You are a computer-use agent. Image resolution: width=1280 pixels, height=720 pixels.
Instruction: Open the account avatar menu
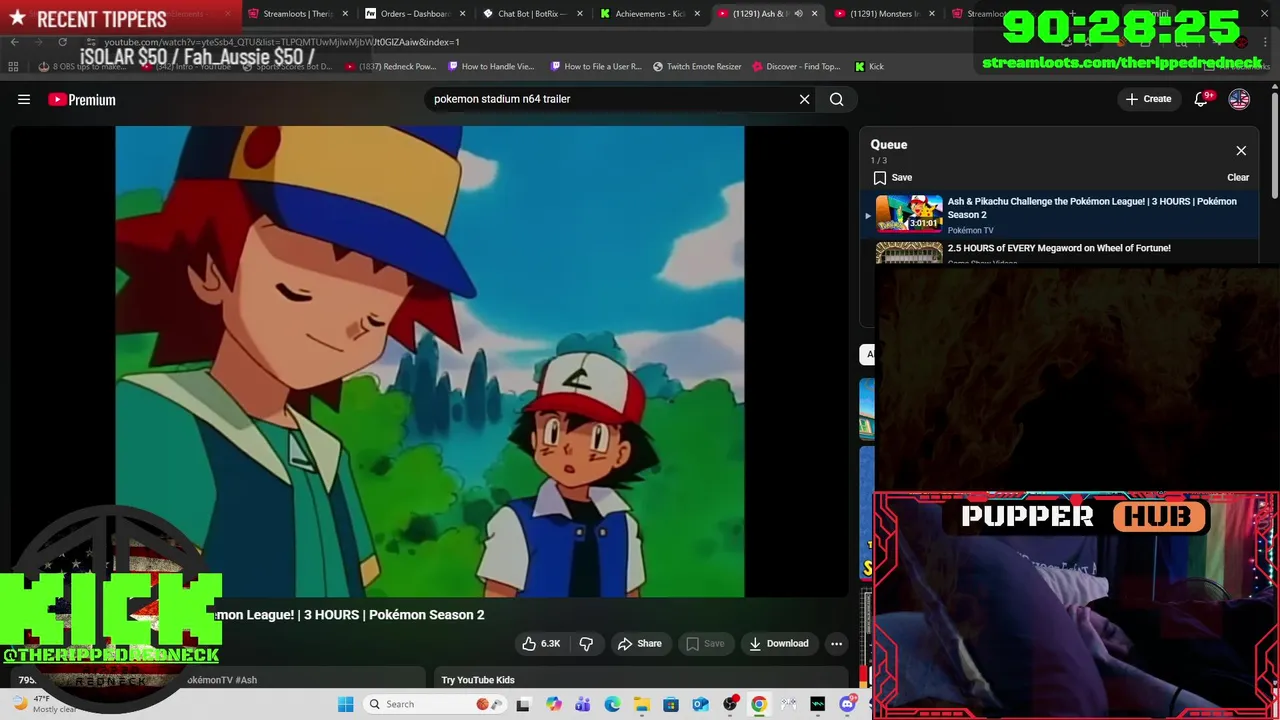pos(1239,99)
